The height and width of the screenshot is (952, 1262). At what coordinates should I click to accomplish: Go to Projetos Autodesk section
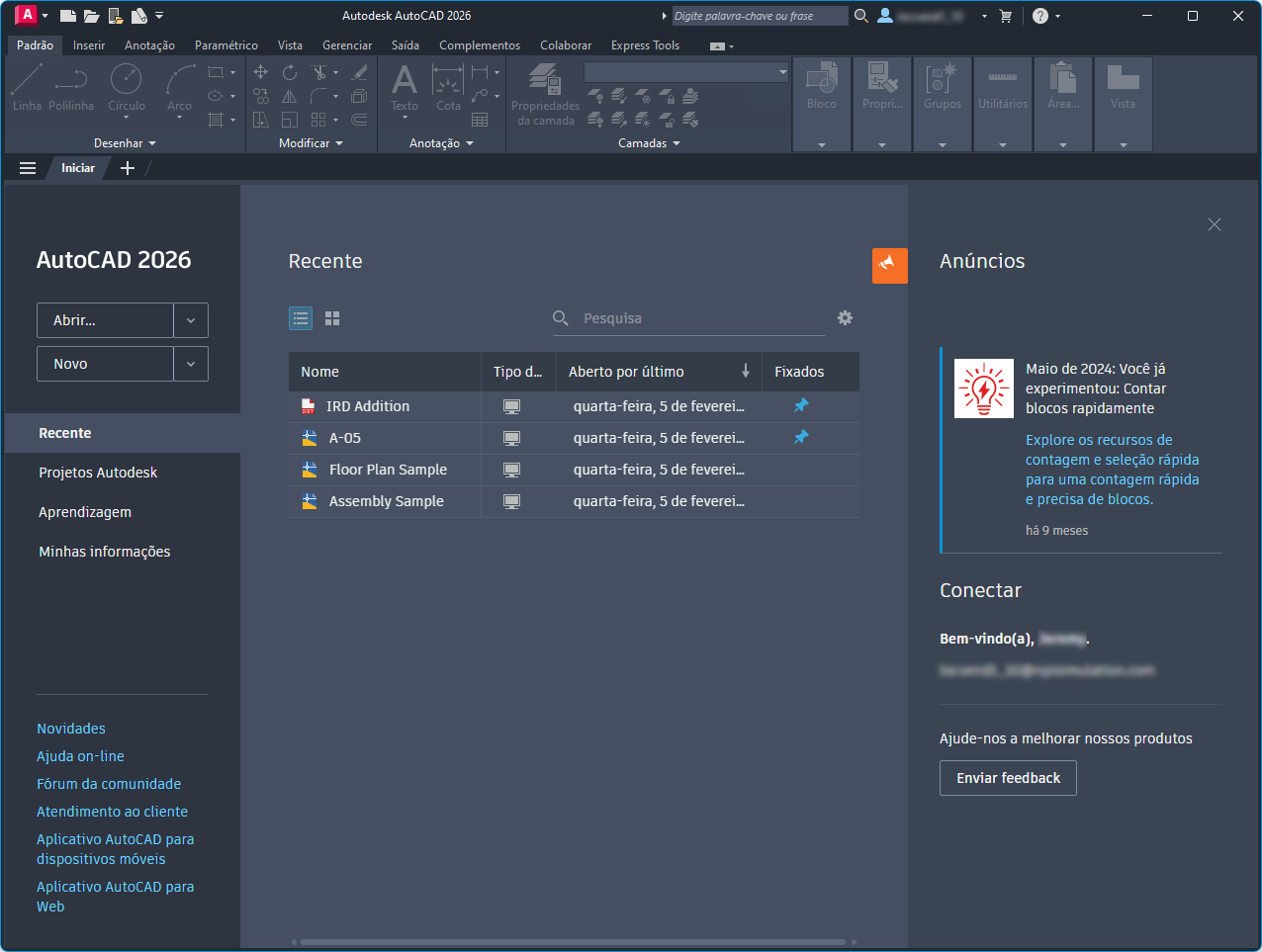tap(98, 473)
